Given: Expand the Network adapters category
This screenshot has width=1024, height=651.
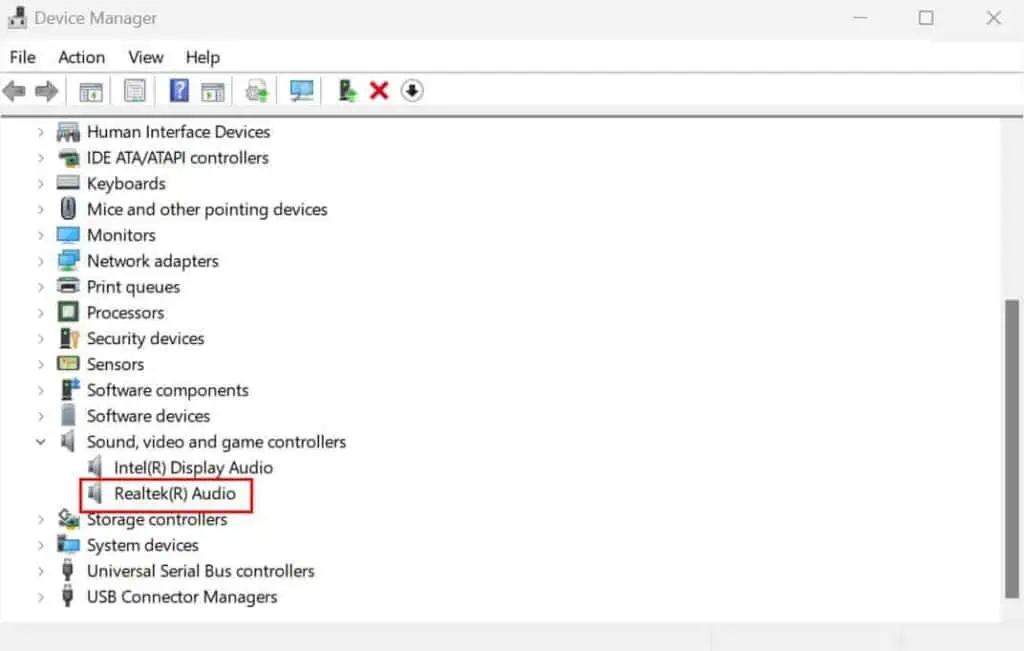Looking at the screenshot, I should [x=40, y=260].
